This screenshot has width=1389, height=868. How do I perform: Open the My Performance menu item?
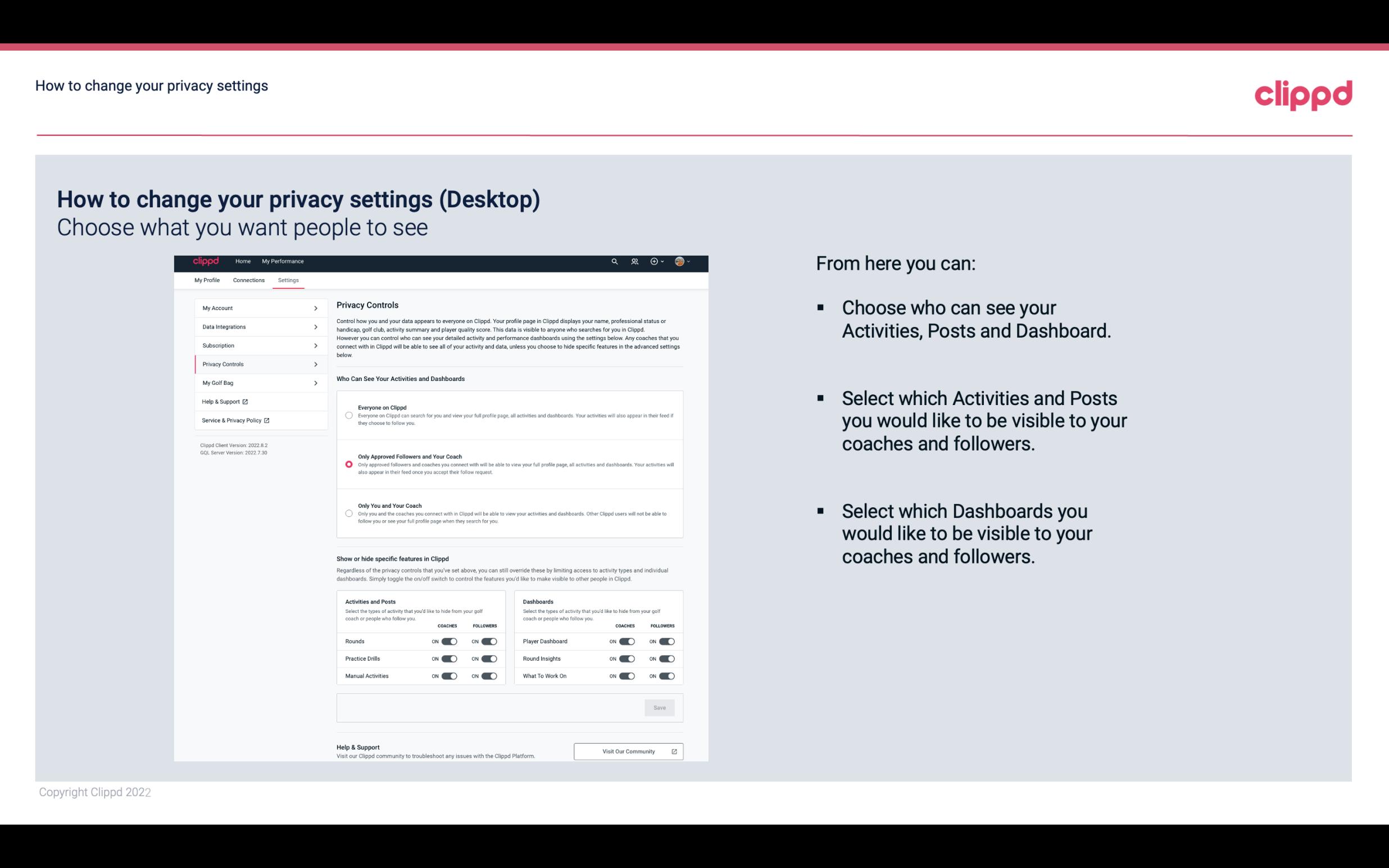coord(283,261)
